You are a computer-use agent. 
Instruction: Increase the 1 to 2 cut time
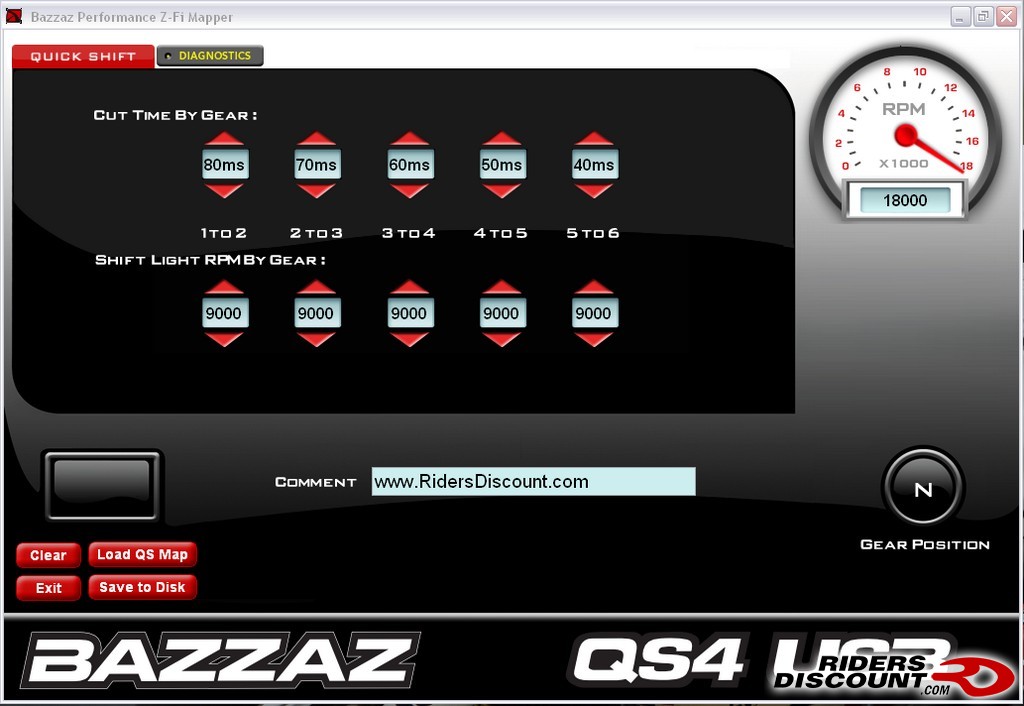224,139
